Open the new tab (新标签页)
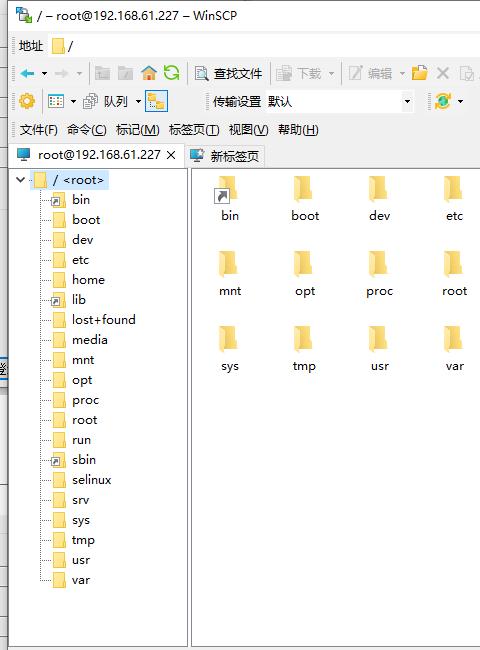Image resolution: width=480 pixels, height=650 pixels. click(225, 156)
